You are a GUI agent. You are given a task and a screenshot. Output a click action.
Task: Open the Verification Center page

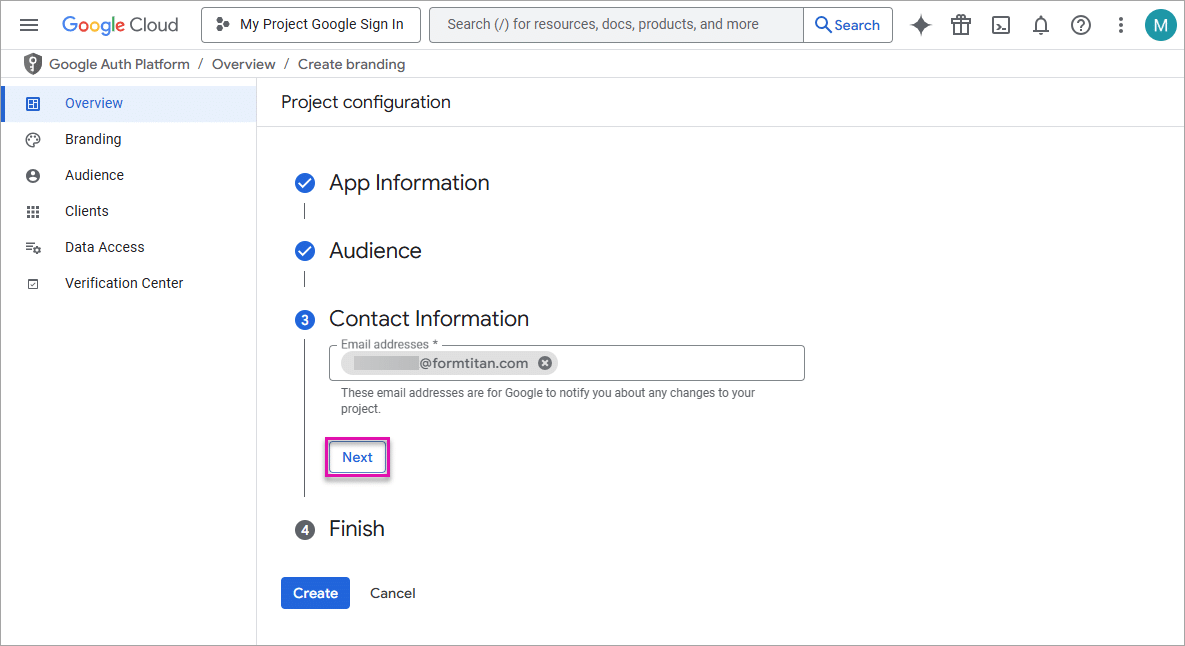(124, 282)
